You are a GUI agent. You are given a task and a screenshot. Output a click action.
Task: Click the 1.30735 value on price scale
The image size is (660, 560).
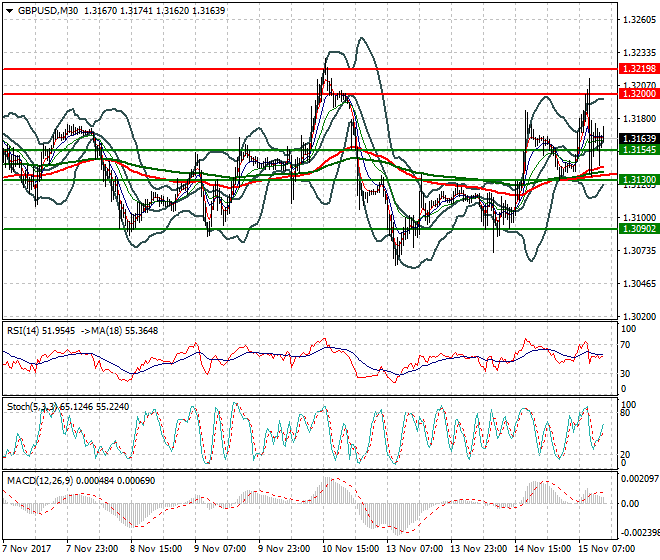click(638, 250)
